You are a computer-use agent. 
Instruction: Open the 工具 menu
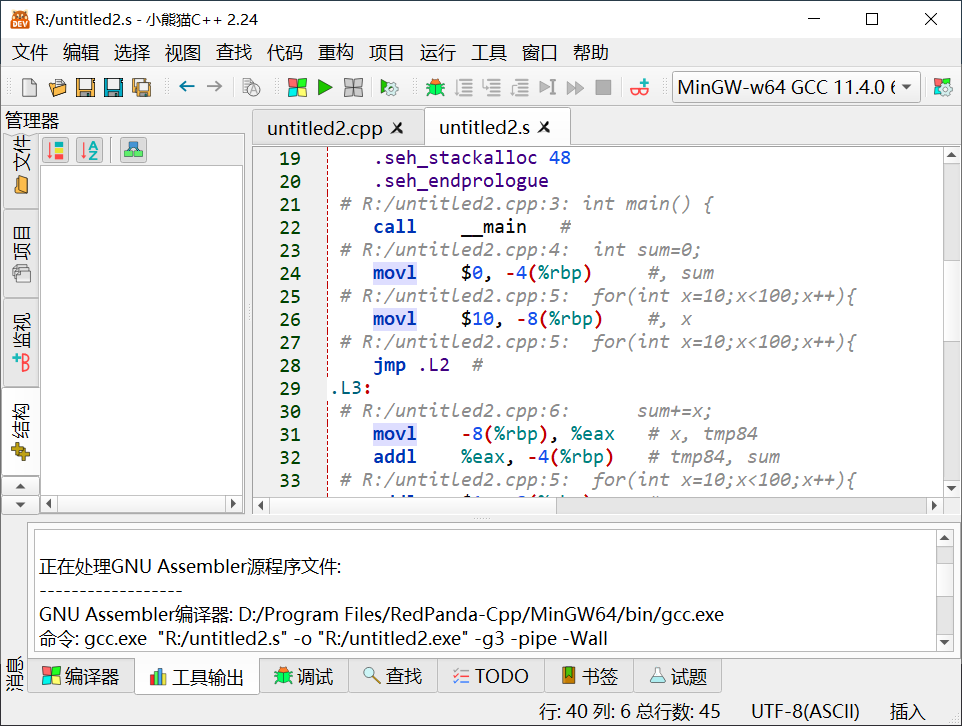point(488,53)
